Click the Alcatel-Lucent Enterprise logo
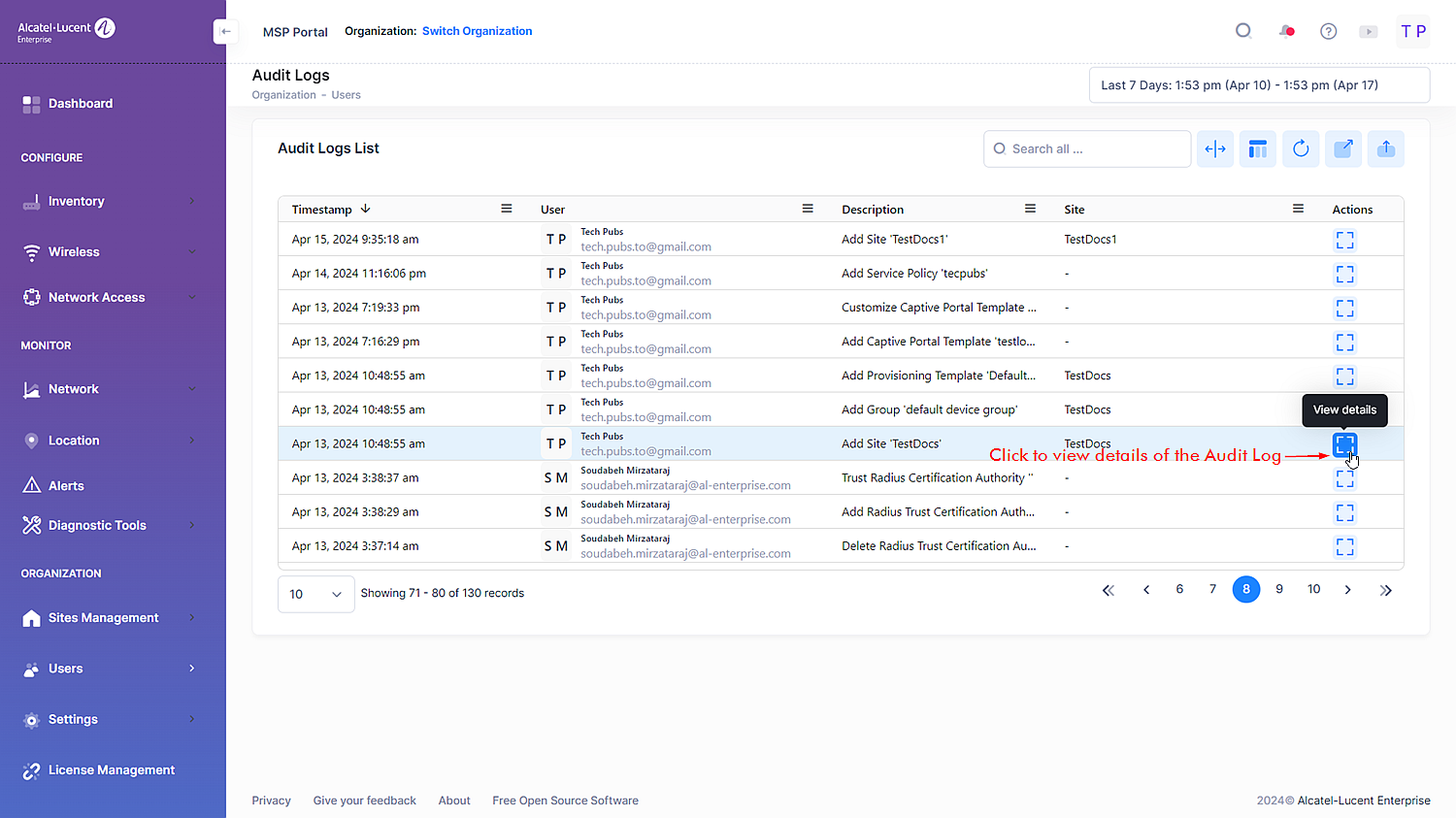Image resolution: width=1456 pixels, height=818 pixels. click(66, 30)
